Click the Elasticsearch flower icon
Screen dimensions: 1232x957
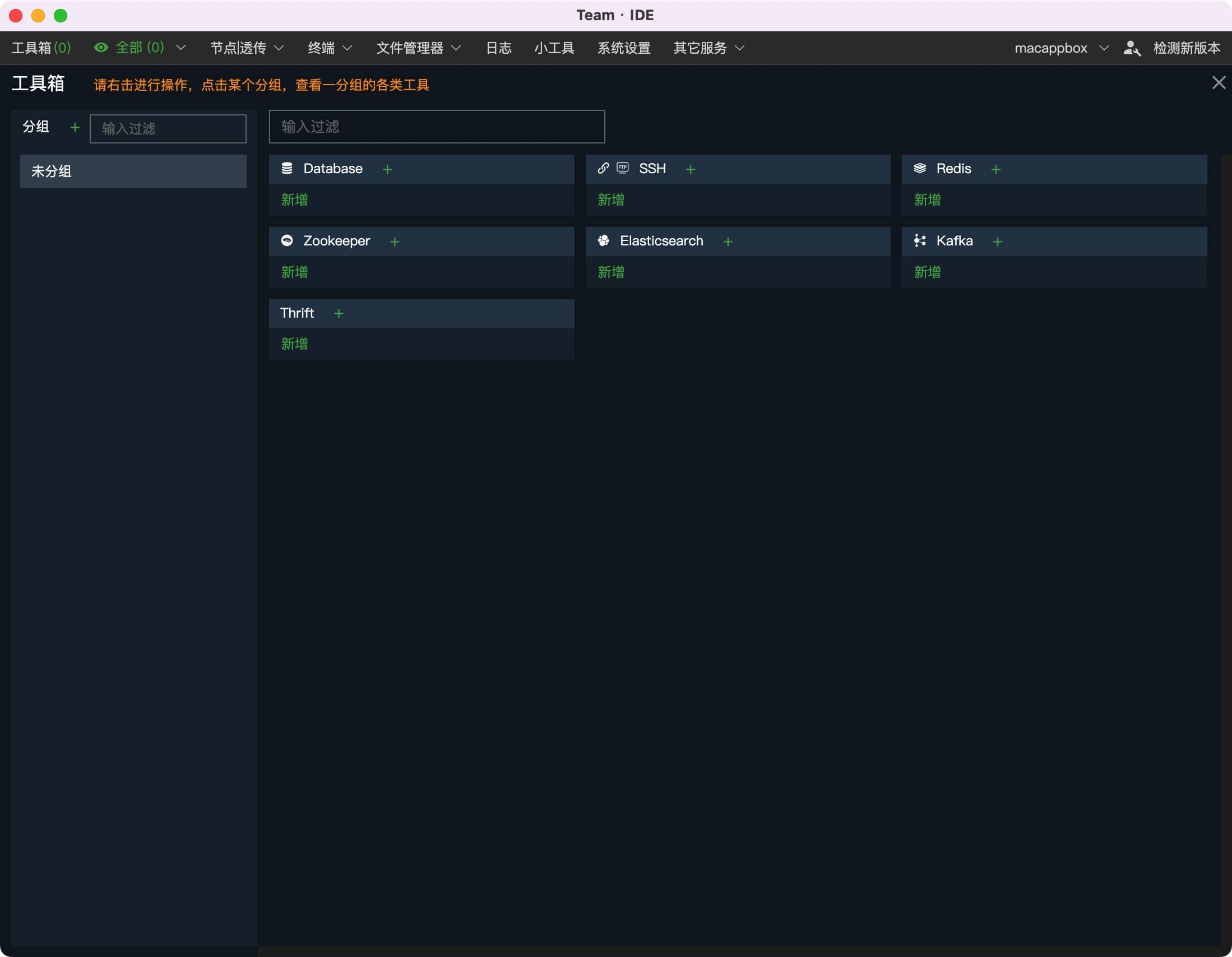pos(603,240)
